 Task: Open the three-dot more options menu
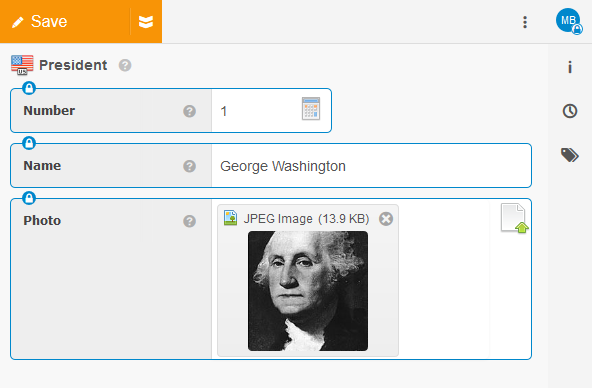525,22
